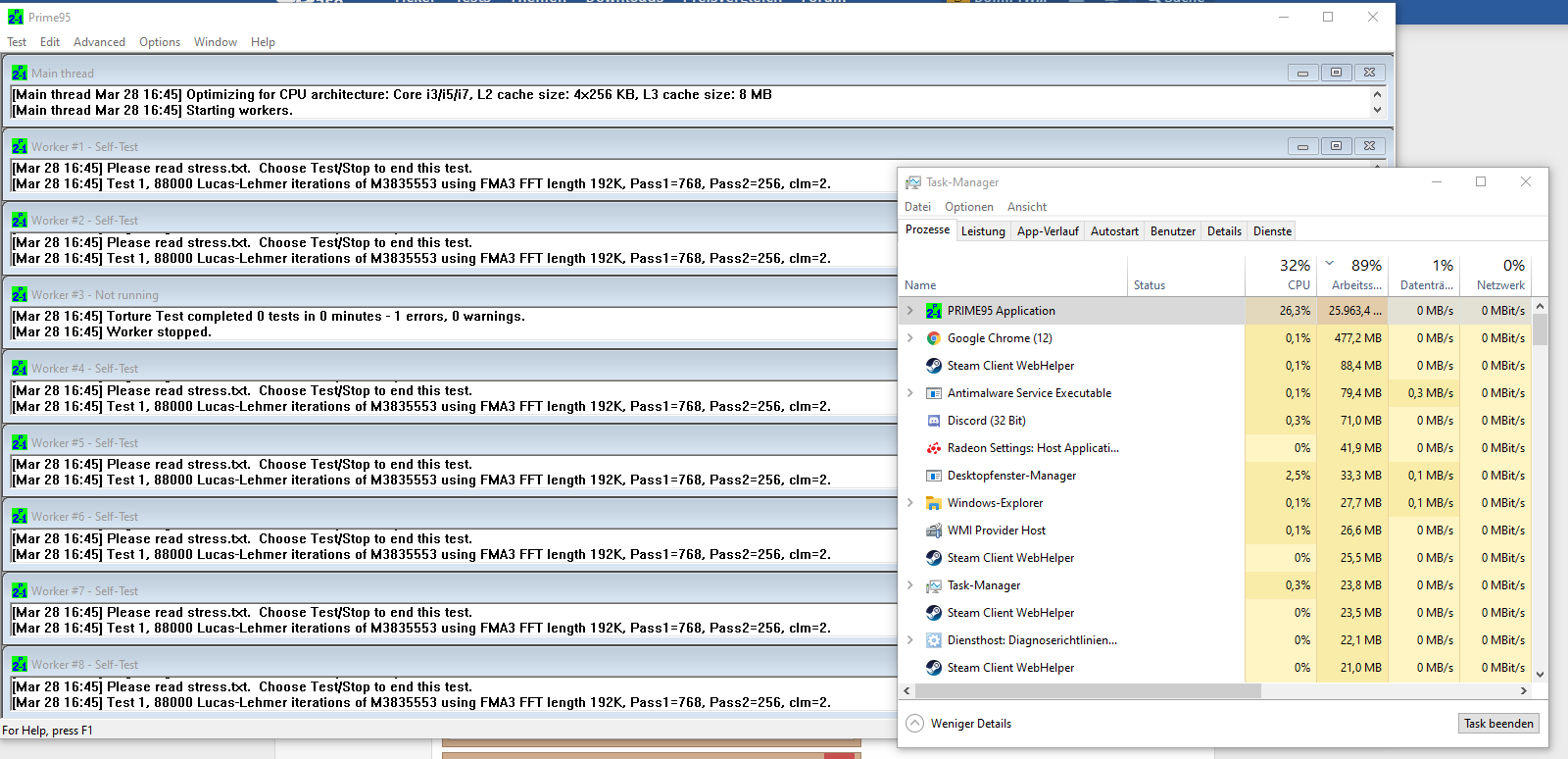Open the Datei menu in Task-Manager
Viewport: 1568px width, 759px height.
point(918,207)
